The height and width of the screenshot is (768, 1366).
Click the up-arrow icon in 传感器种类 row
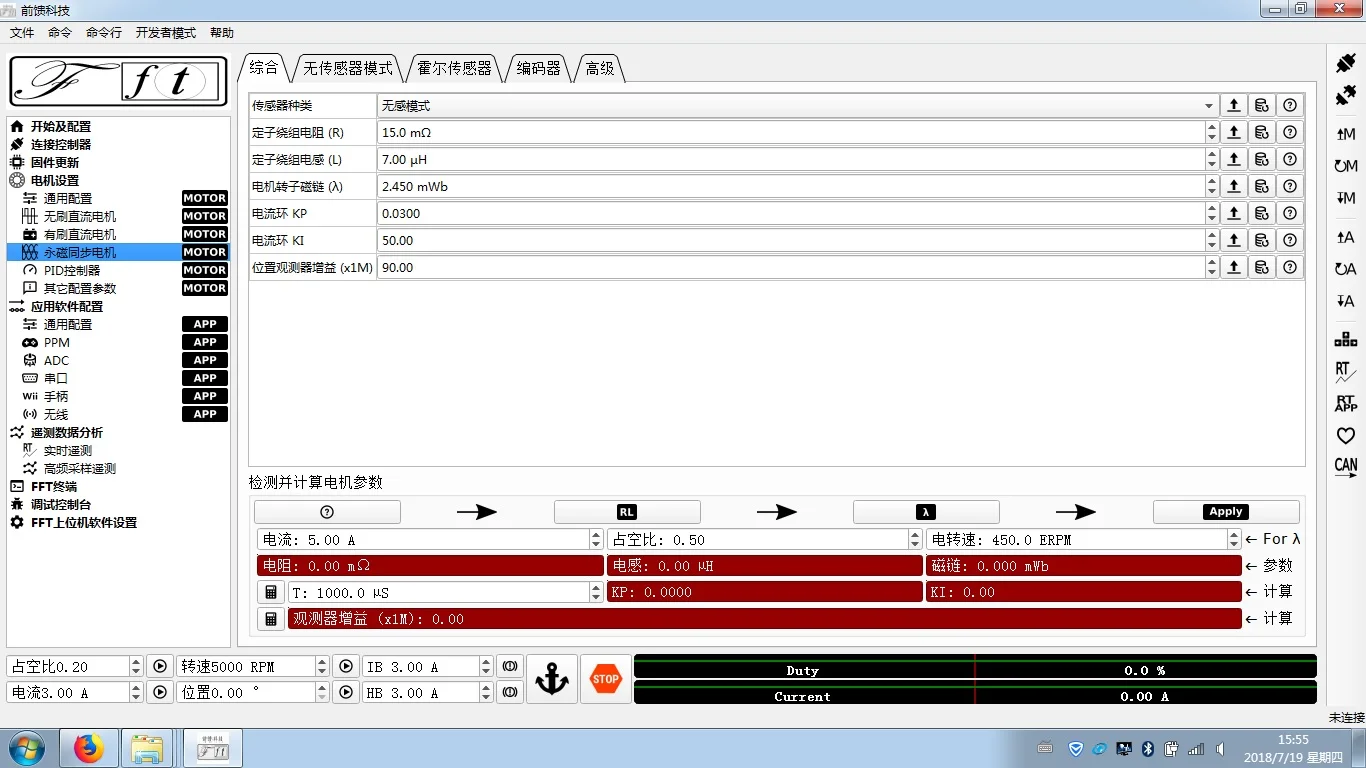(1234, 105)
